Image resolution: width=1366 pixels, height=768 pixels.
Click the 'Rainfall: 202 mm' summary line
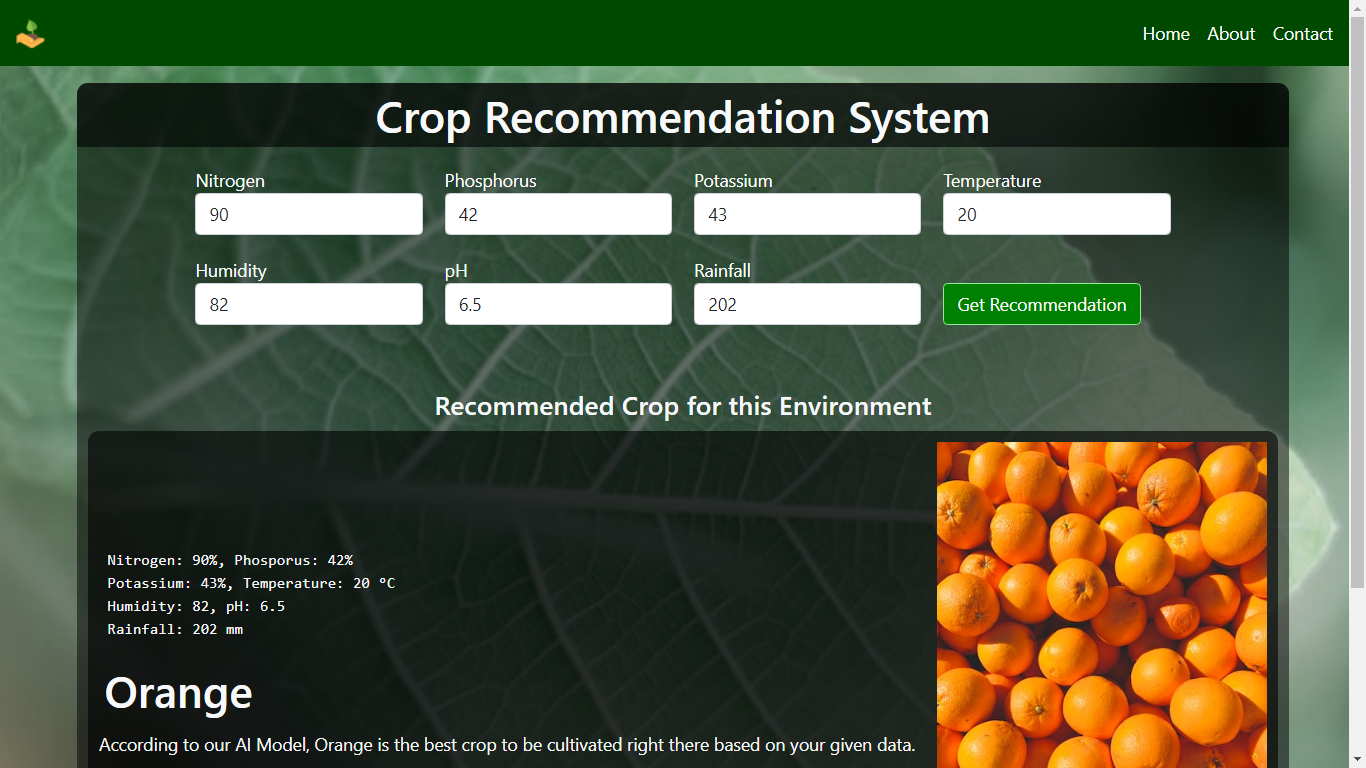point(175,630)
